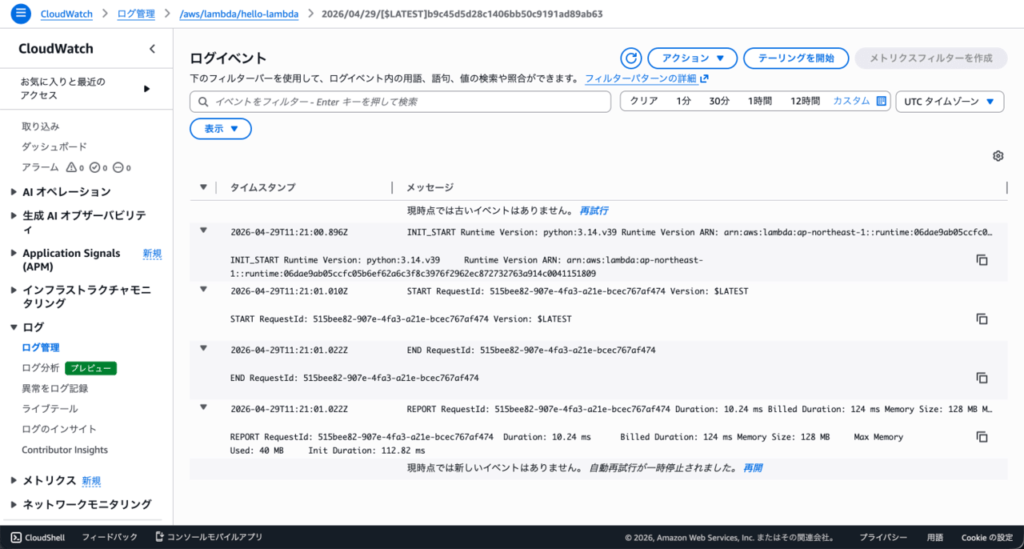The width and height of the screenshot is (1024, 549).
Task: Click the search magnifier icon in filter bar
Action: coord(203,102)
